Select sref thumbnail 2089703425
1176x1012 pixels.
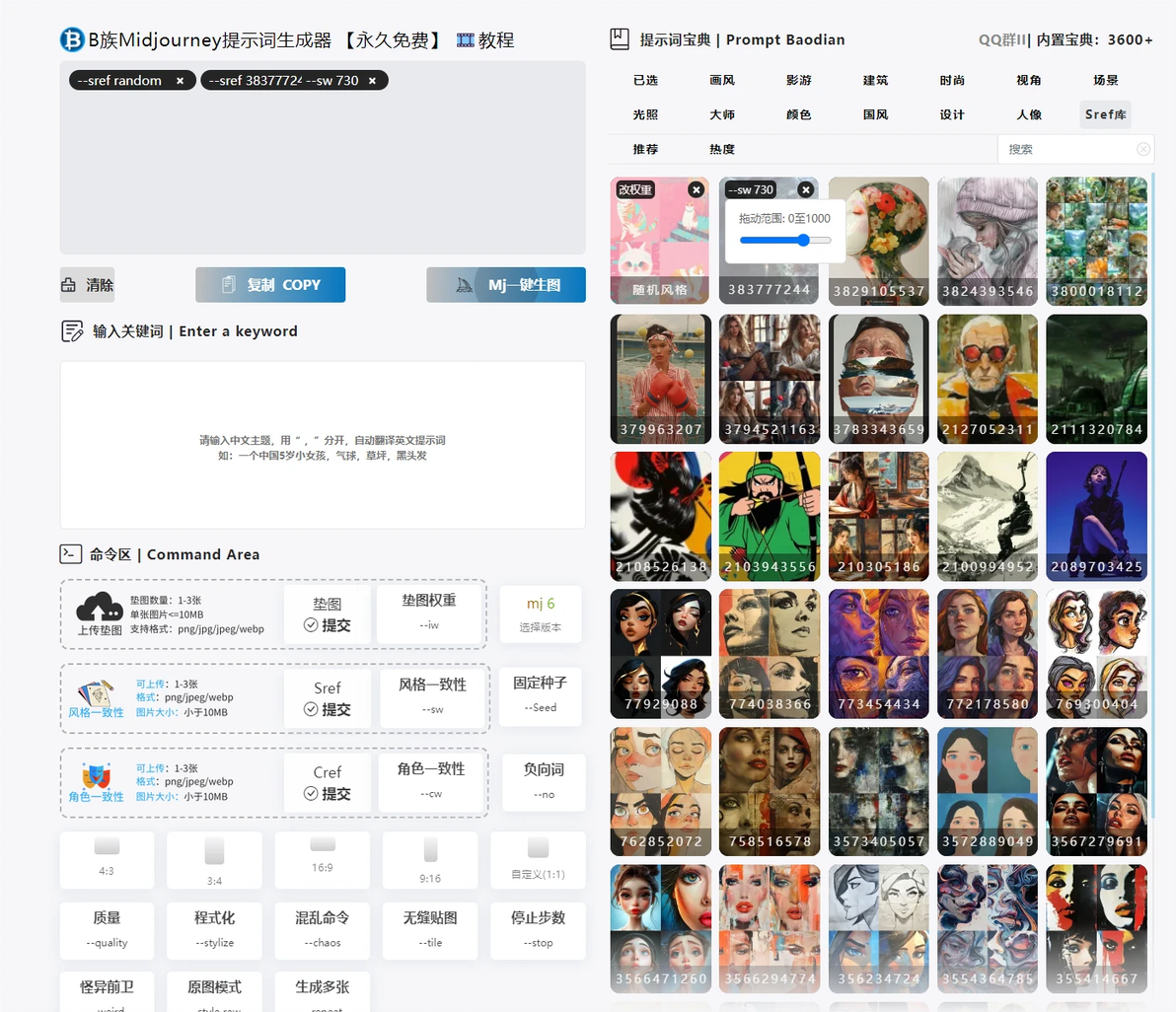(1096, 517)
